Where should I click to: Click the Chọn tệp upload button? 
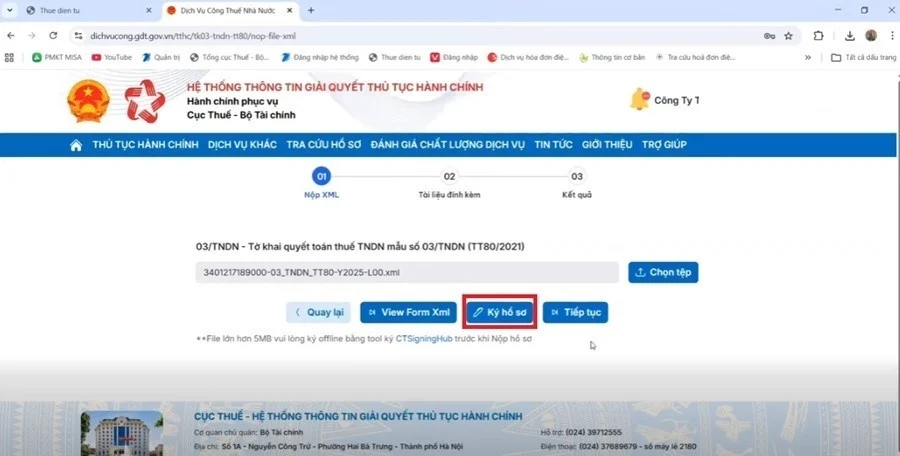[x=663, y=272]
